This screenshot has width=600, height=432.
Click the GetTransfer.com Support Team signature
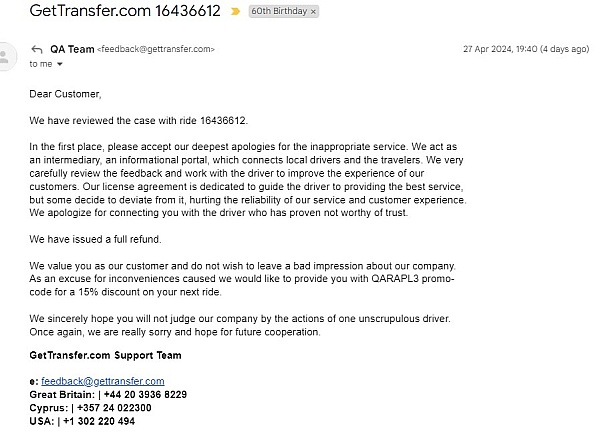tap(106, 355)
